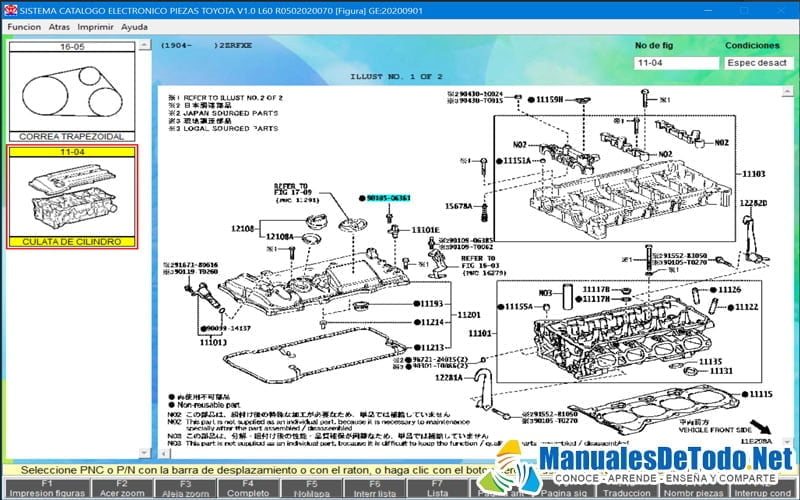This screenshot has height=500, width=800.
Task: Select PNC 11155A in the diagram
Action: tap(519, 307)
